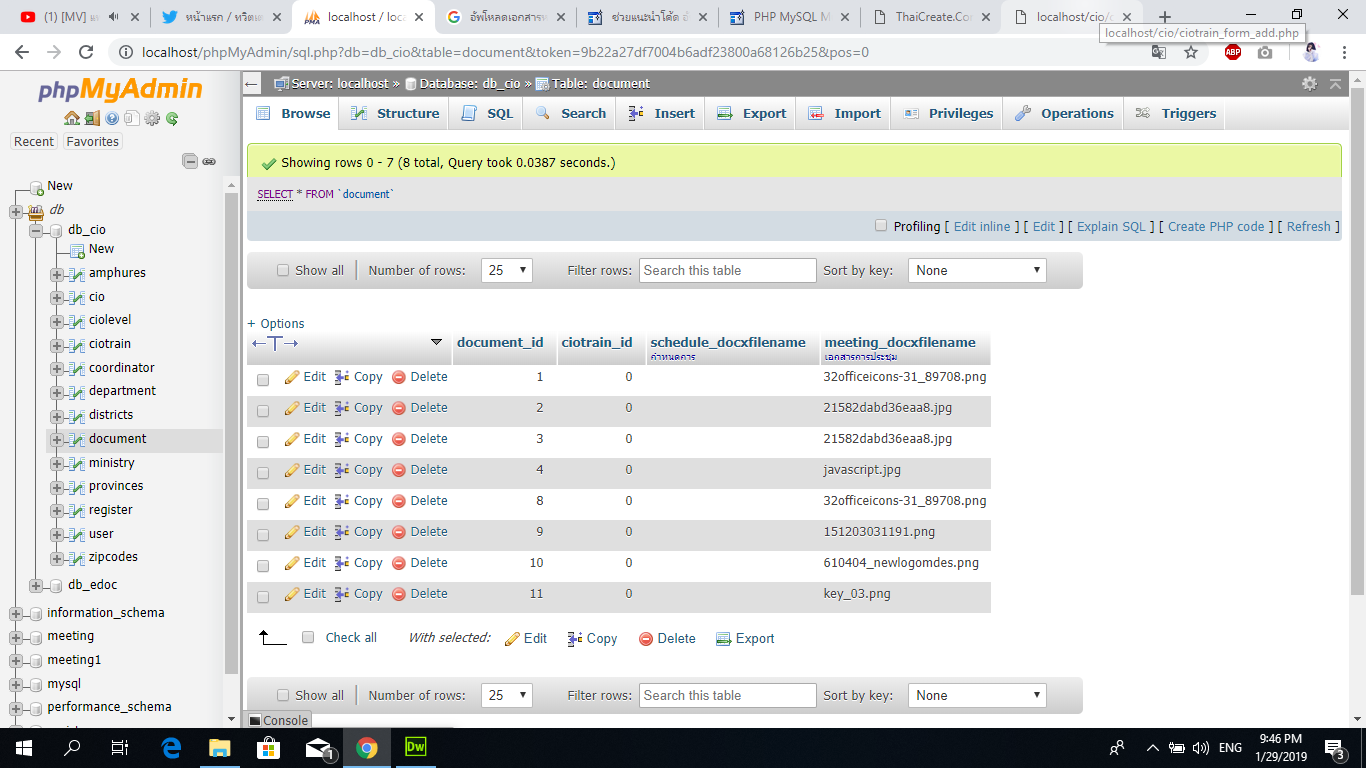Expand the db_edoc database node

37,585
